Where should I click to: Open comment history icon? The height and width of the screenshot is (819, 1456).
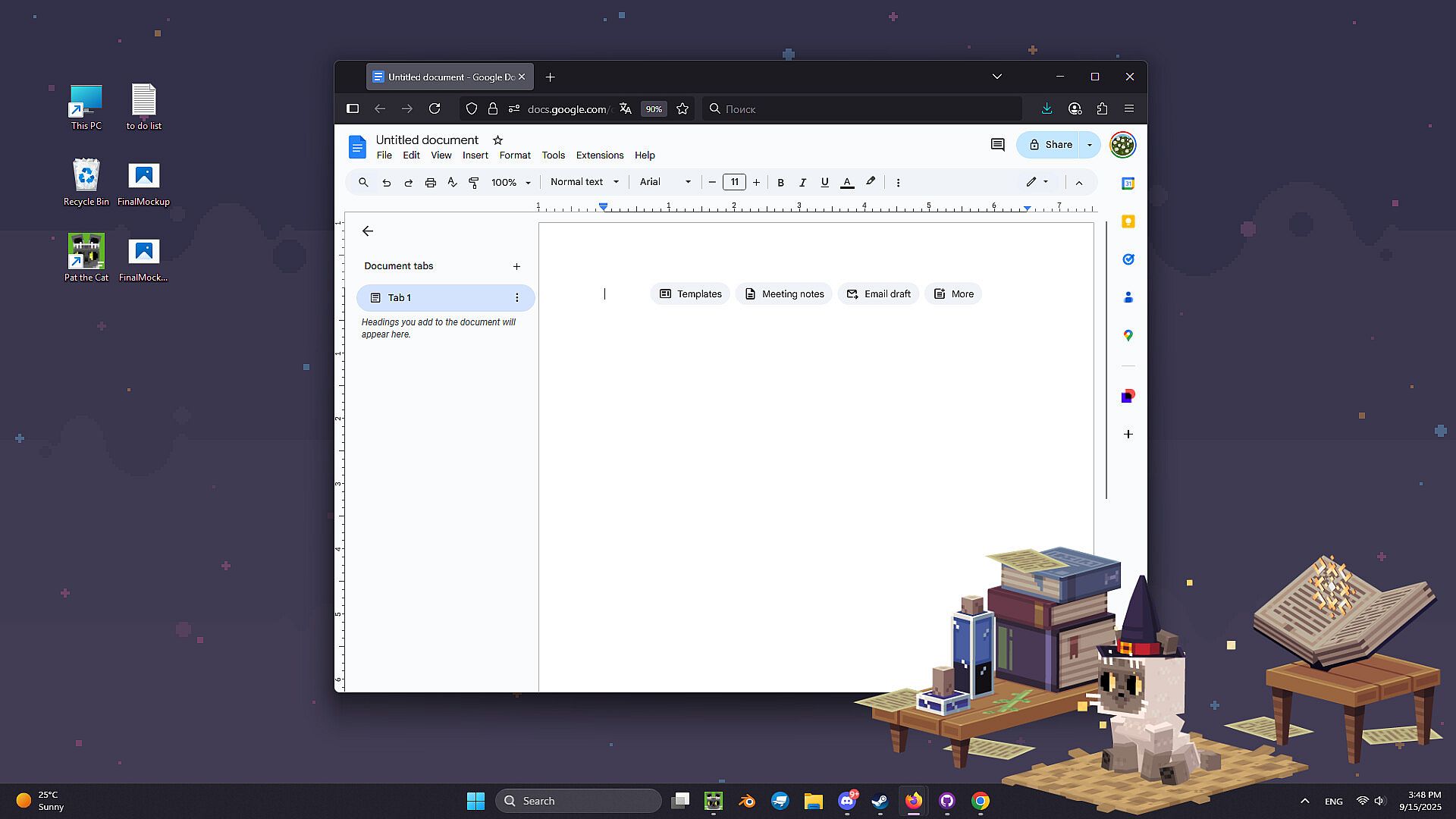tap(997, 145)
